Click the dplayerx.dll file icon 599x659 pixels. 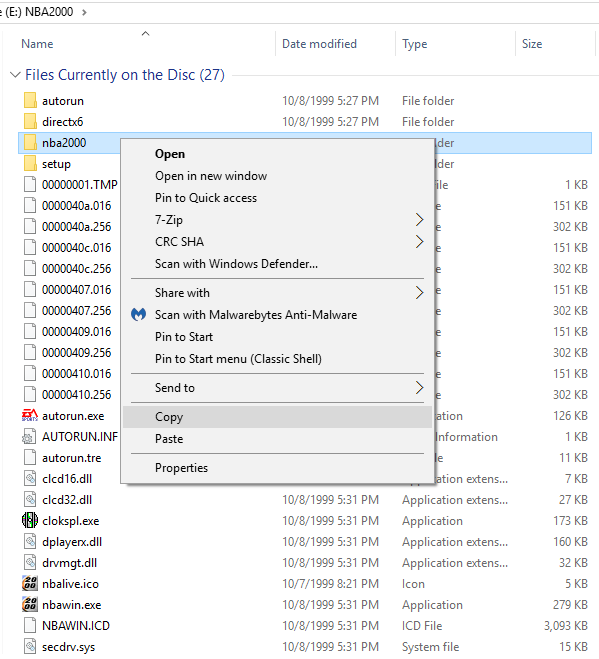tap(30, 542)
